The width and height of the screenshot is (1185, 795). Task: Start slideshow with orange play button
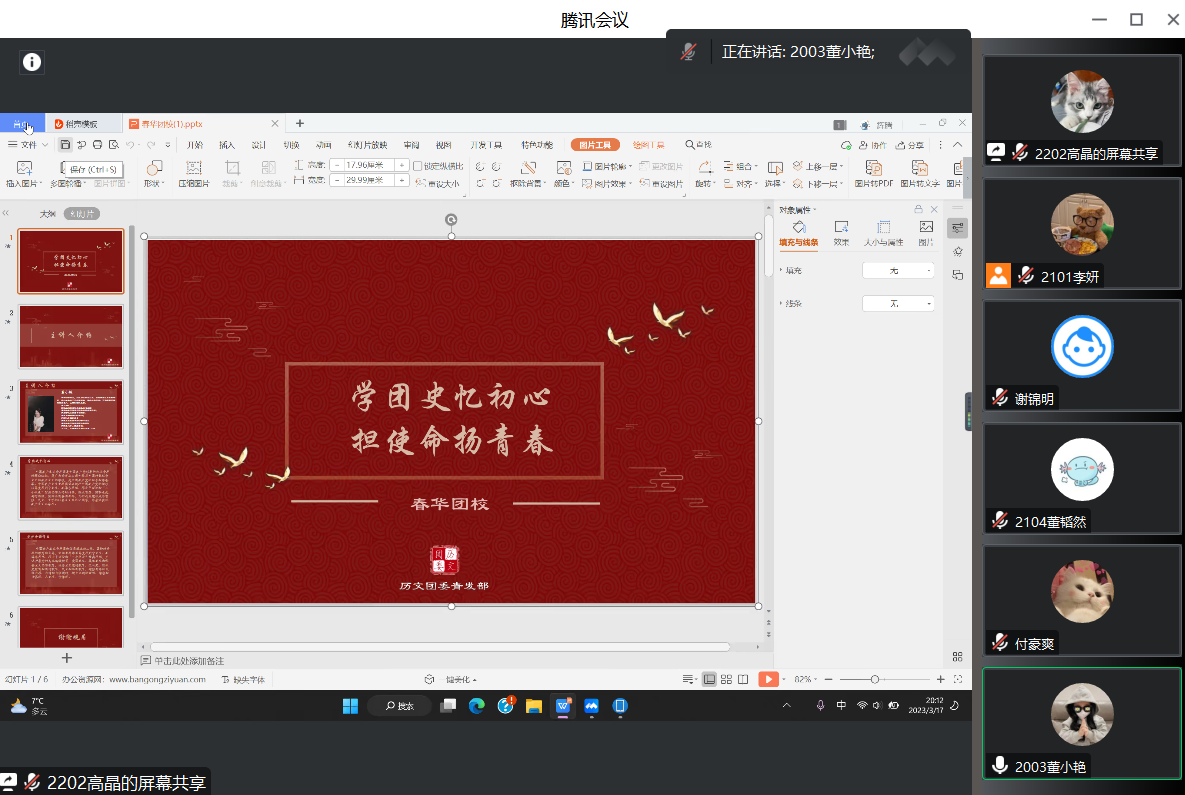pos(767,679)
